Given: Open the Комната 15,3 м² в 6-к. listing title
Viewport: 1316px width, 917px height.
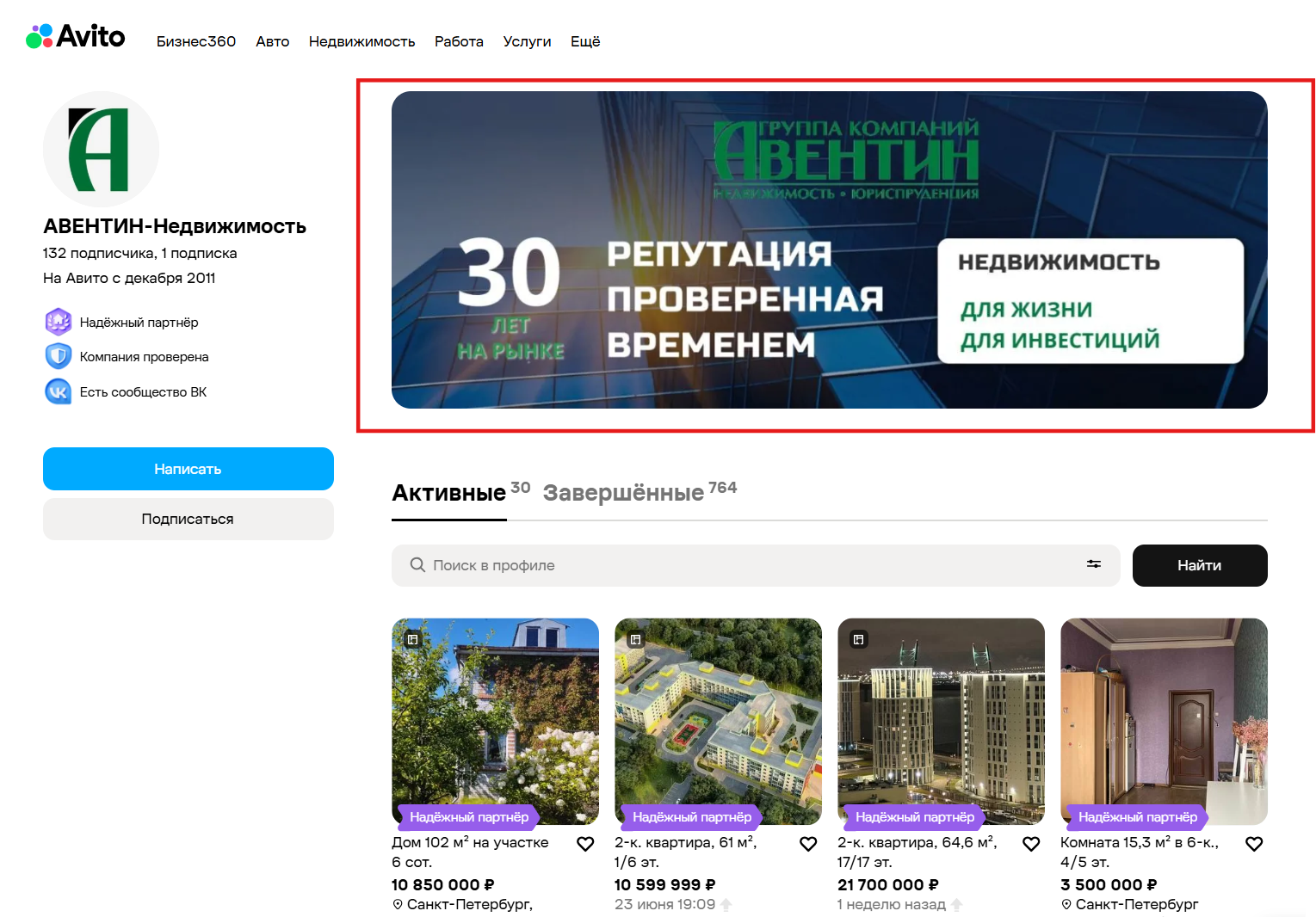Looking at the screenshot, I should [x=1140, y=852].
